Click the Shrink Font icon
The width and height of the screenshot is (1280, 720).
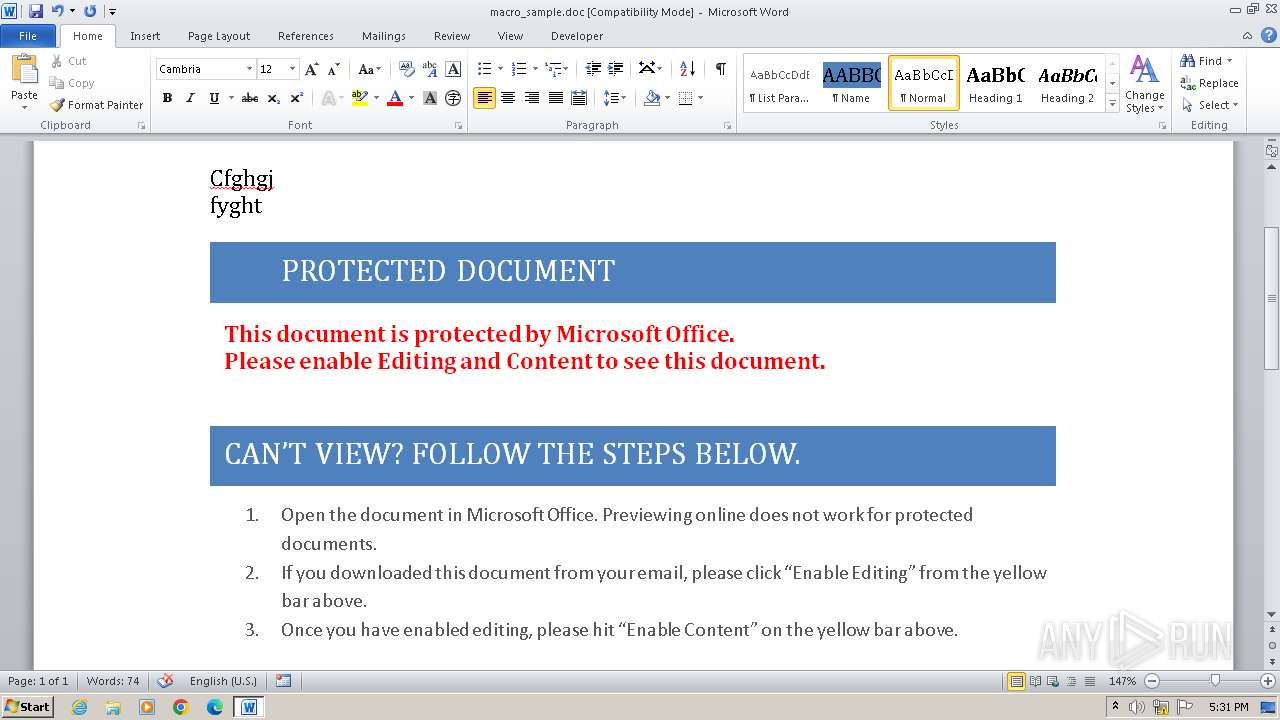click(334, 69)
